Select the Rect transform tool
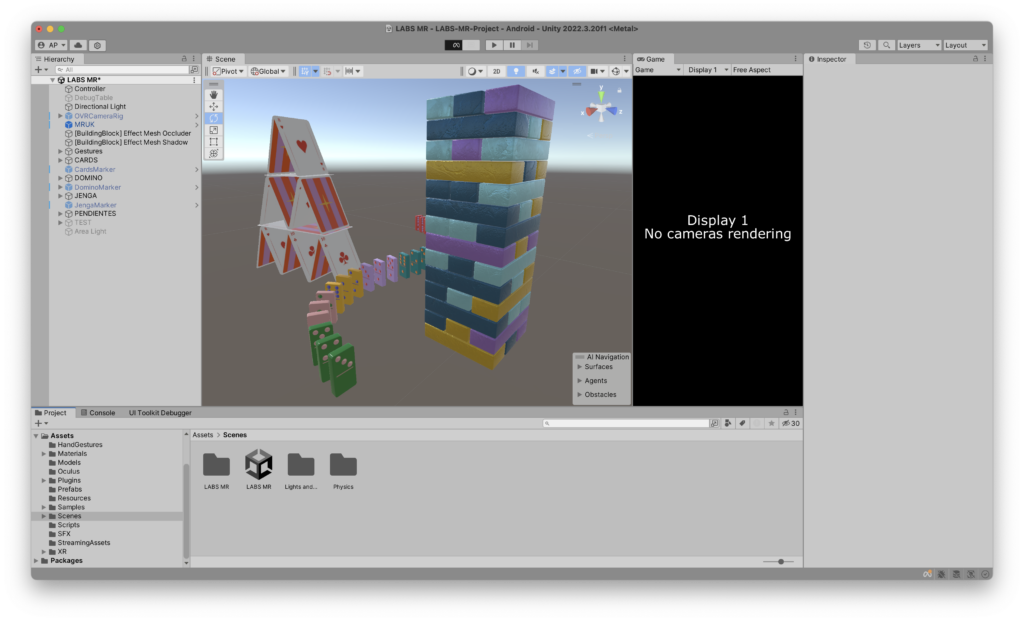 (214, 142)
